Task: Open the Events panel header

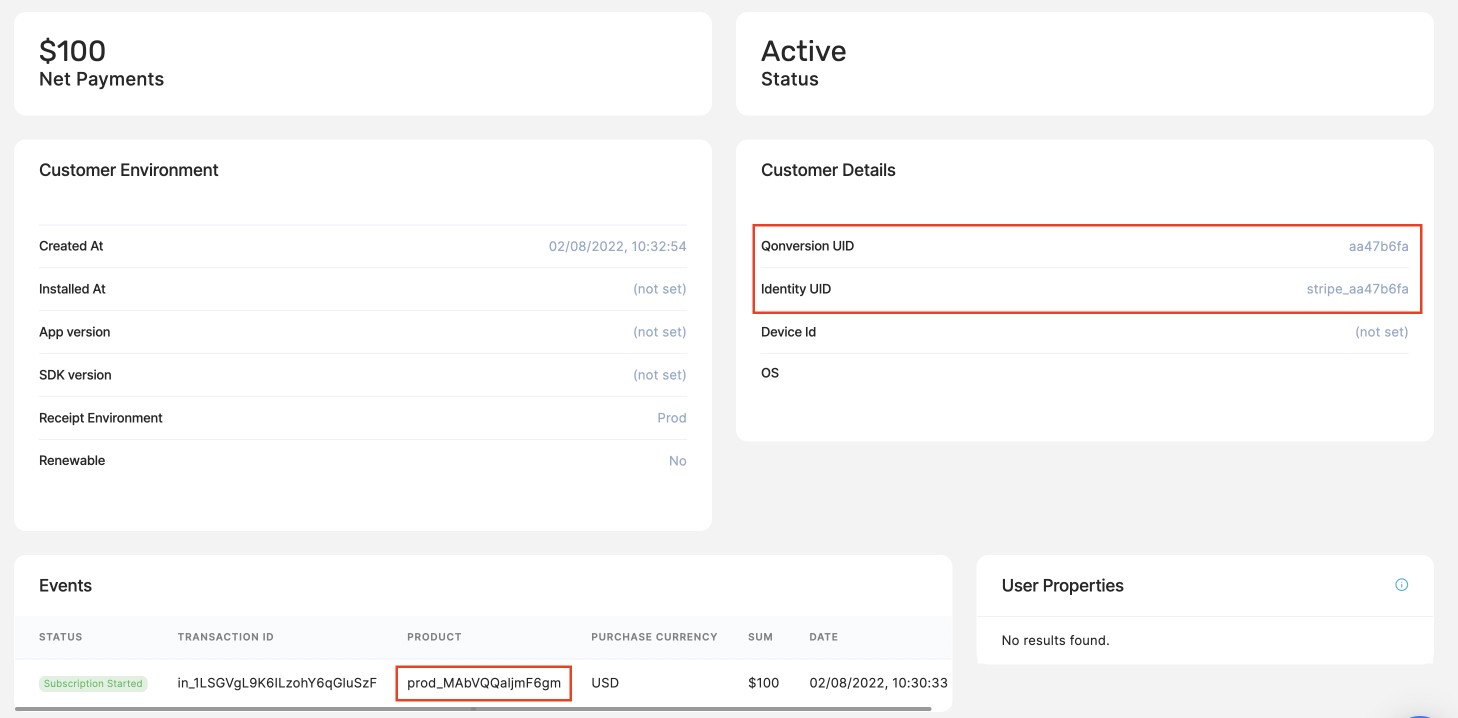Action: coord(64,584)
